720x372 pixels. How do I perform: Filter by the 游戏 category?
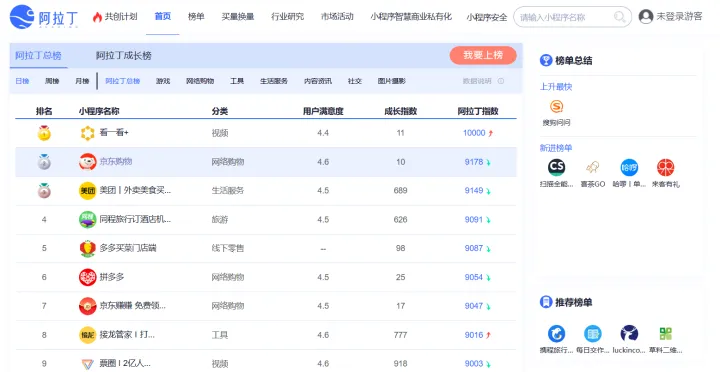[x=163, y=81]
